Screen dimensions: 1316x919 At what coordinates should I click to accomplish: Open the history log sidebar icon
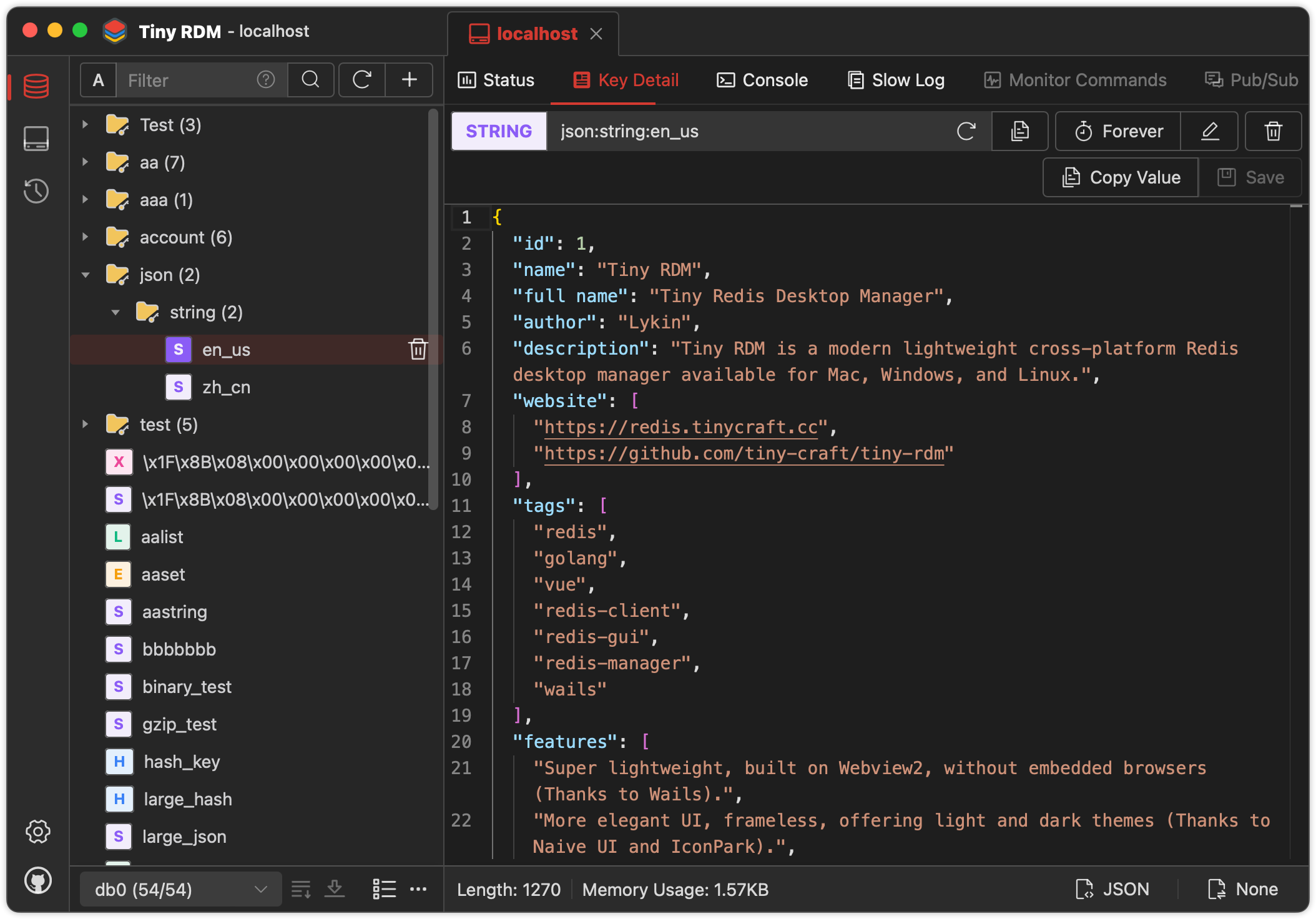click(x=36, y=191)
